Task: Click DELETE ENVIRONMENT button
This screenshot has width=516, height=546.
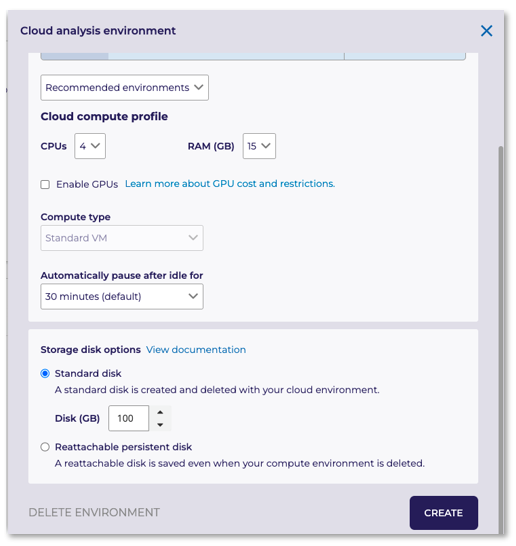Action: point(94,512)
